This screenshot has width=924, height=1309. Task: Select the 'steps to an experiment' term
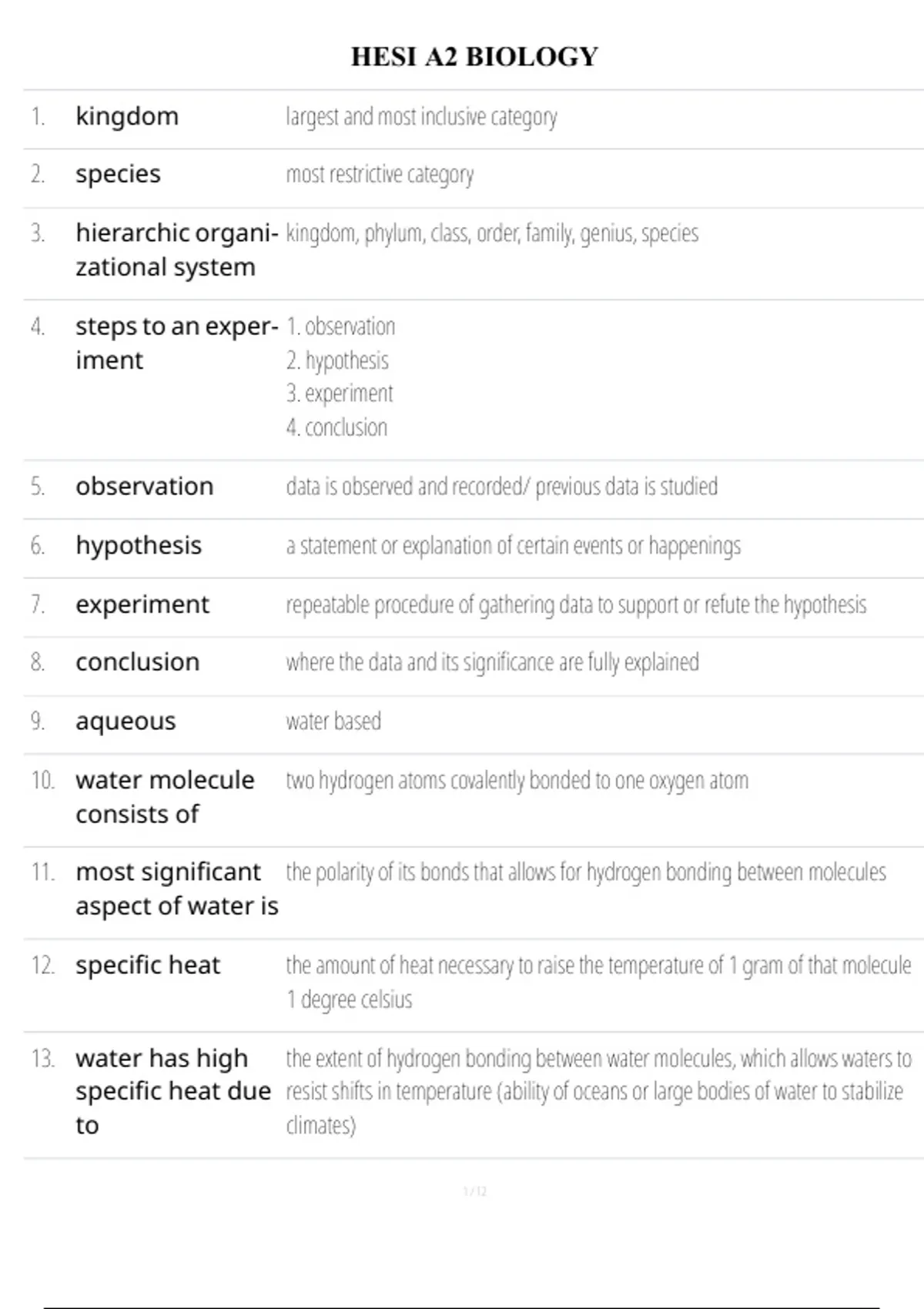click(x=176, y=343)
